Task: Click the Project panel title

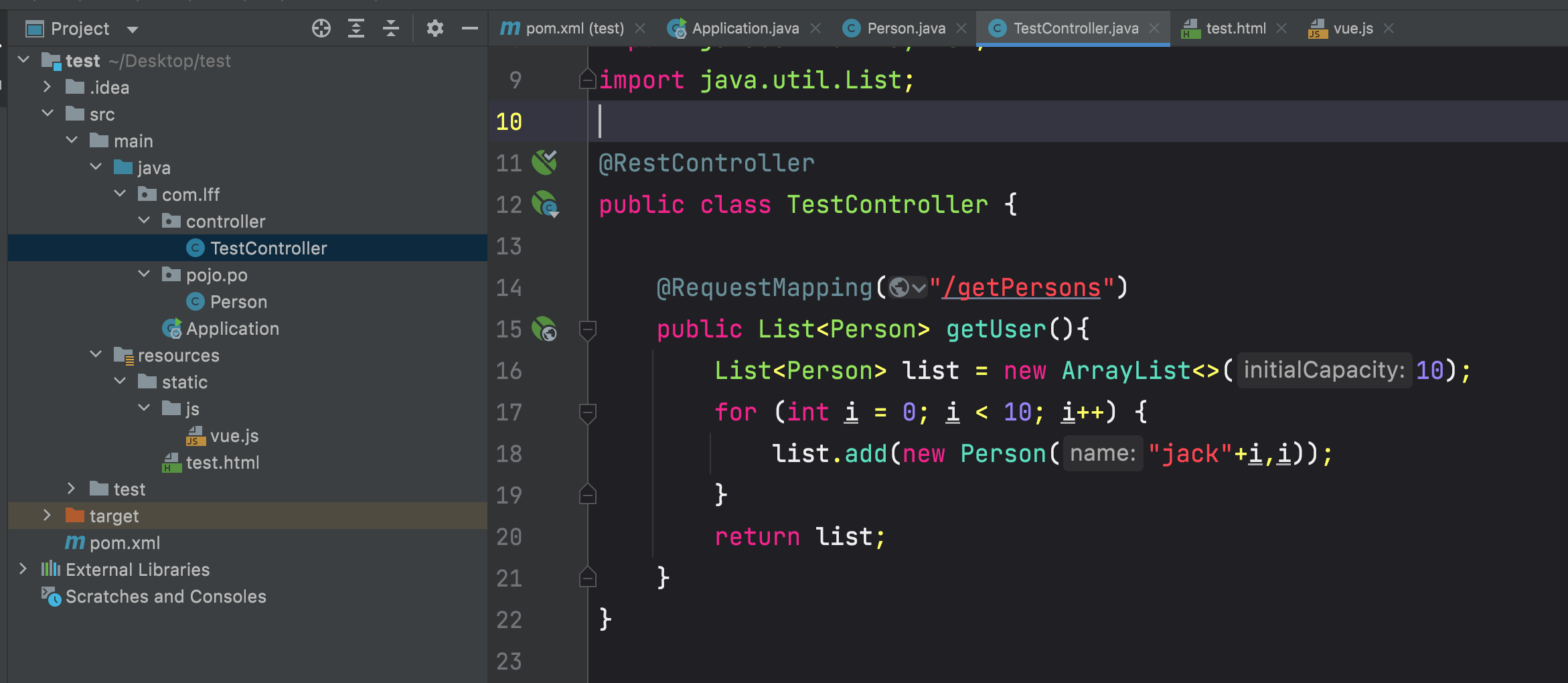Action: click(80, 29)
